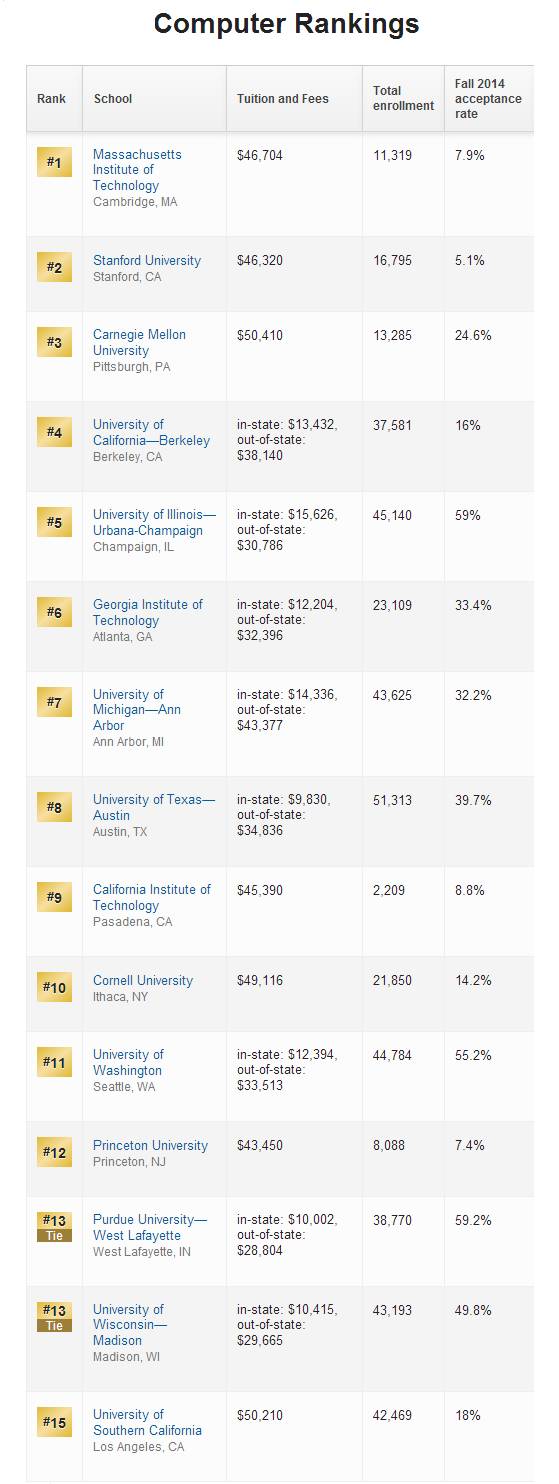
Task: Click the #2 gold rank badge
Action: [x=54, y=267]
